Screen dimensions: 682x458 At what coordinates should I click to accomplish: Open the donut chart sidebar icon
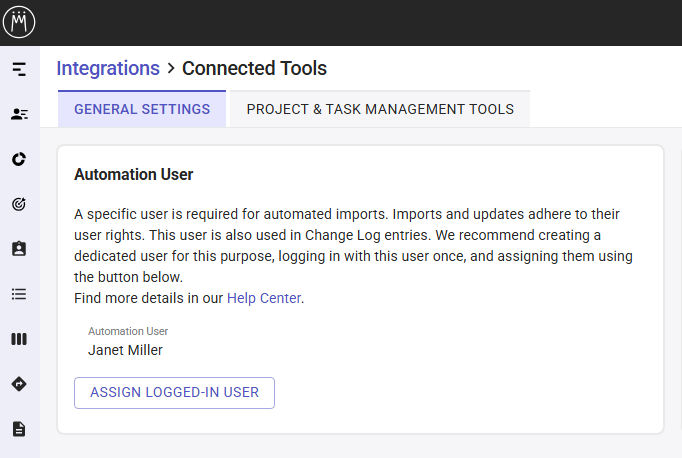click(19, 159)
